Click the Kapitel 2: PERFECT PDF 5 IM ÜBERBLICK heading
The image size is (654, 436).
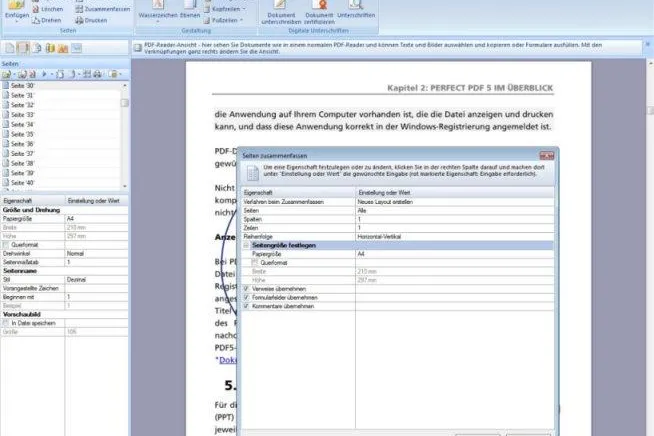[470, 88]
